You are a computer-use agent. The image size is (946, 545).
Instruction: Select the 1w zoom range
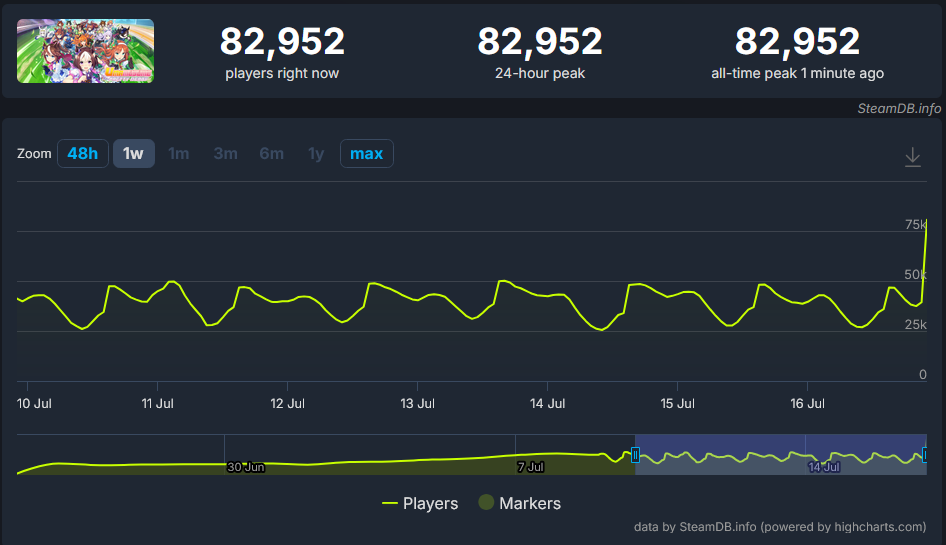pyautogui.click(x=133, y=153)
